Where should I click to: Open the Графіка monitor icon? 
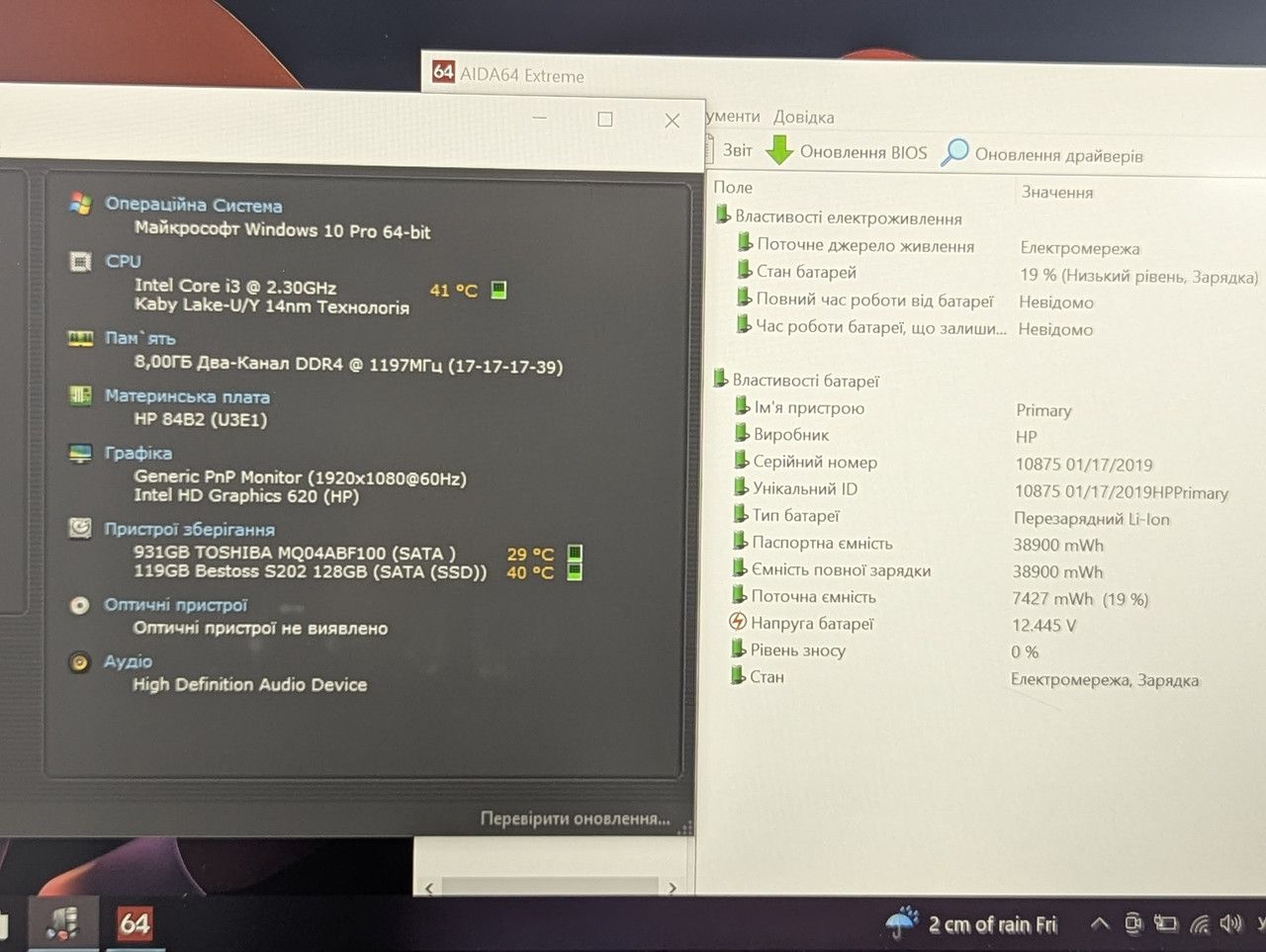coord(80,453)
